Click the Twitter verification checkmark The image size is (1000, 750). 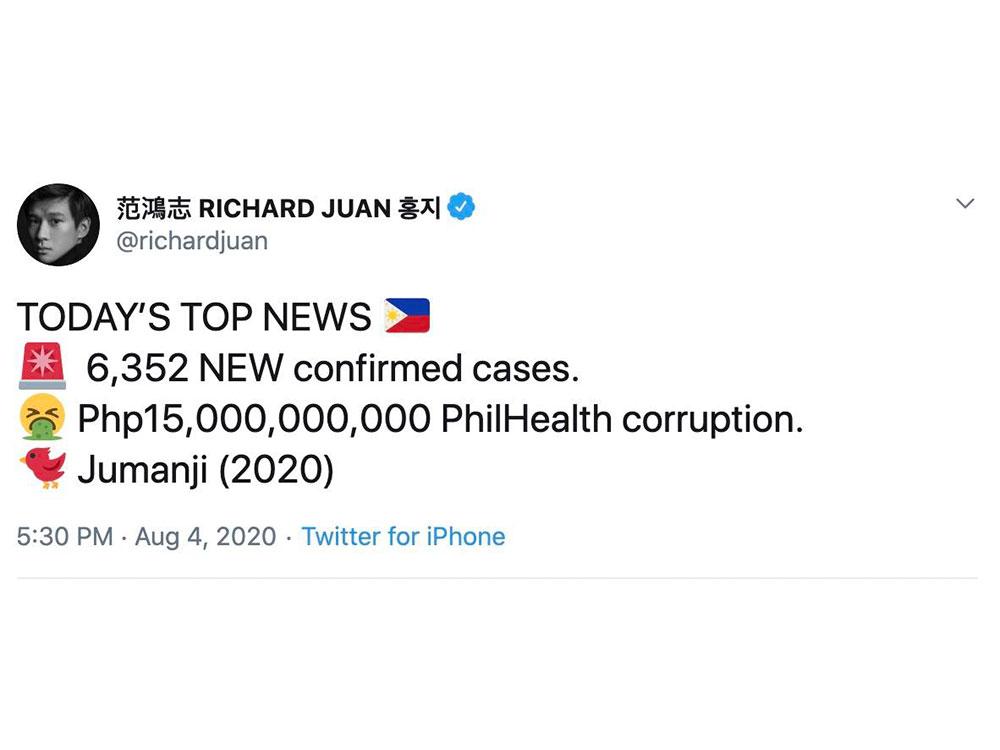click(459, 205)
